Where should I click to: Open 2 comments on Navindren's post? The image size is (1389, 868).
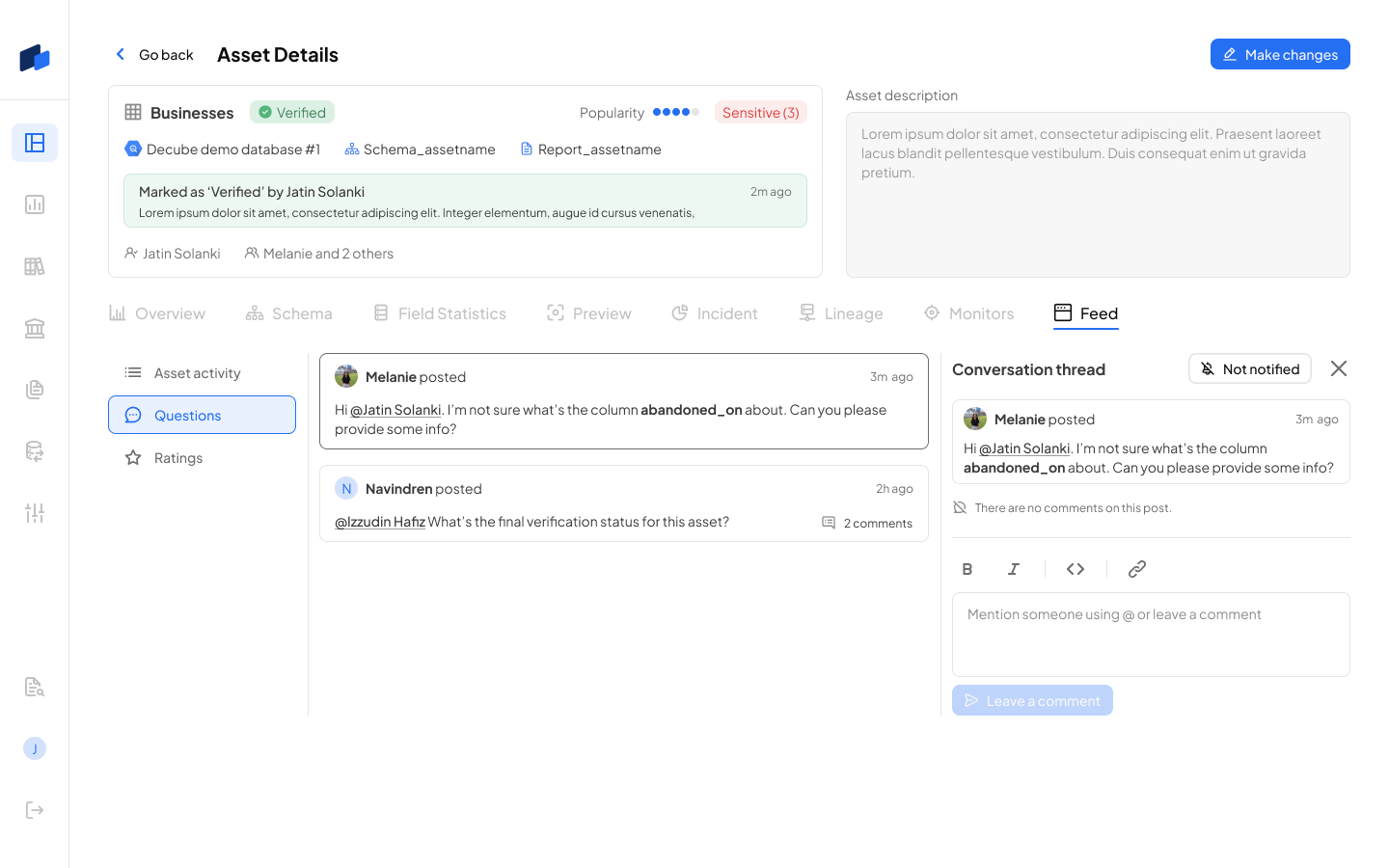(867, 523)
